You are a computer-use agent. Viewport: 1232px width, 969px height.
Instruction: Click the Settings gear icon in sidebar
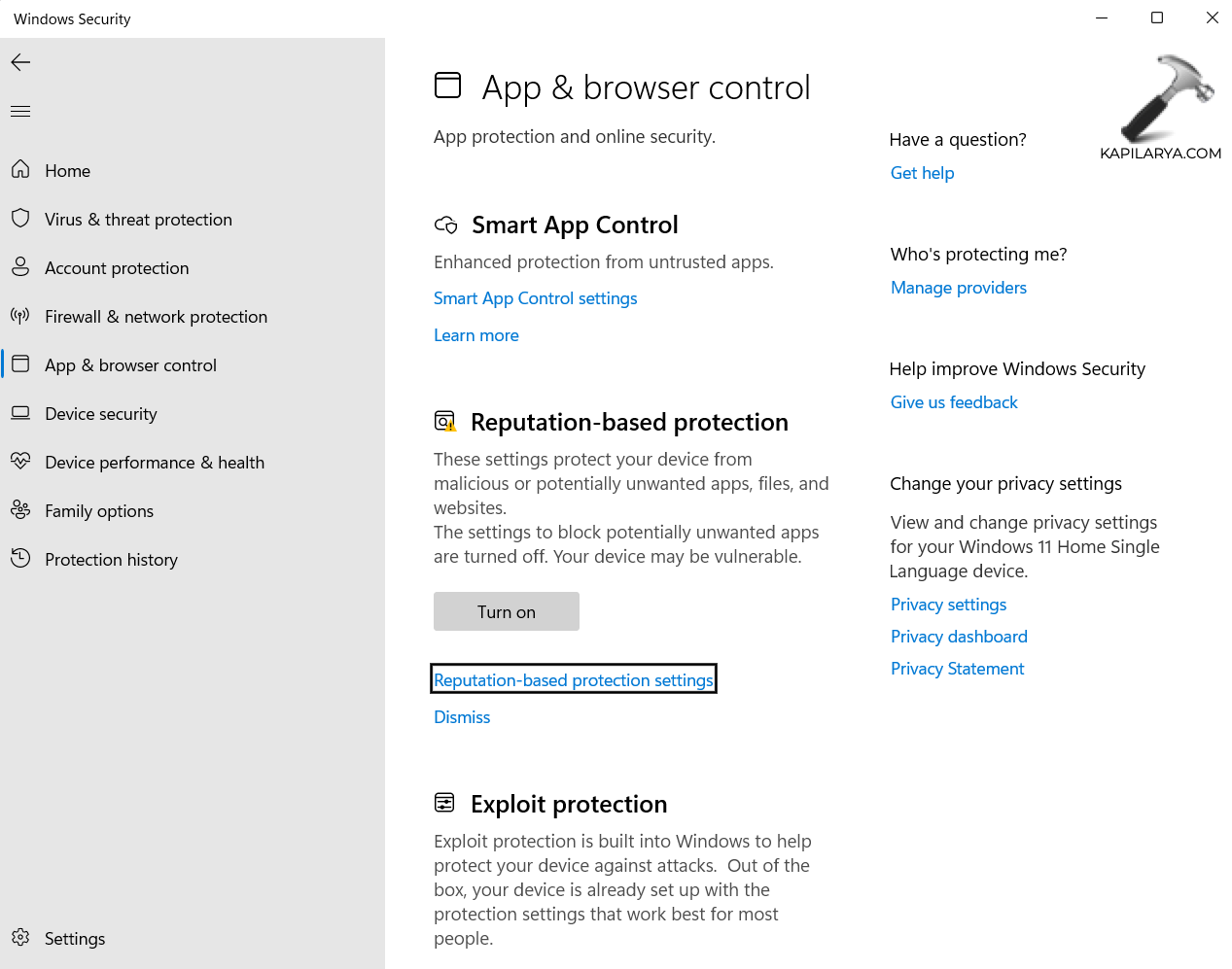[20, 938]
